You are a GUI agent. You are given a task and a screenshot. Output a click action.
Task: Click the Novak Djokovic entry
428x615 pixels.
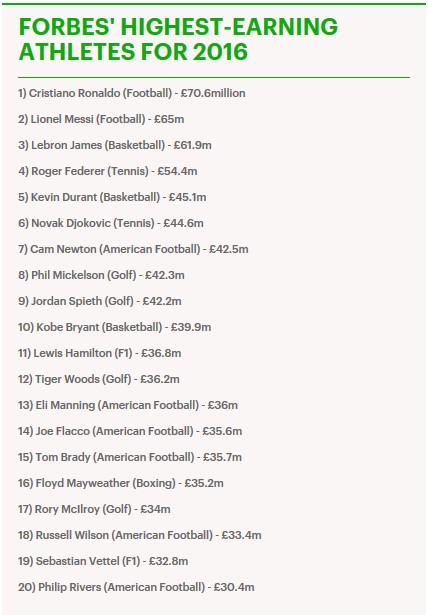(x=111, y=224)
